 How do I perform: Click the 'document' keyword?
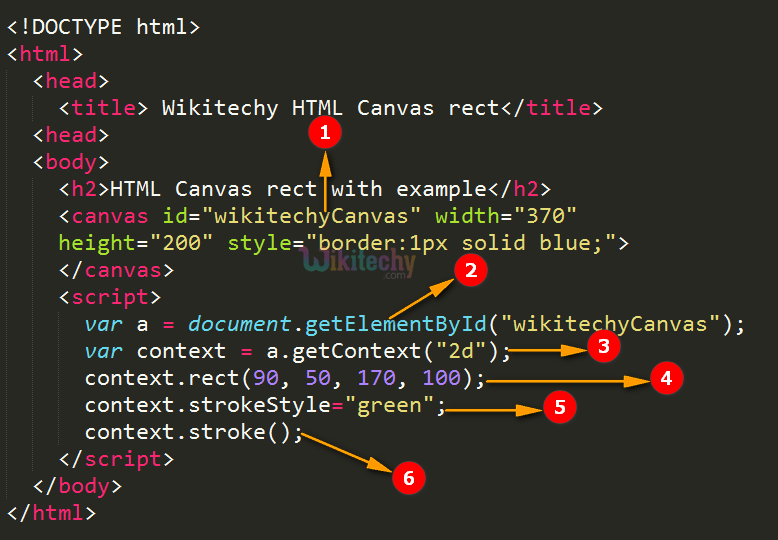(240, 324)
